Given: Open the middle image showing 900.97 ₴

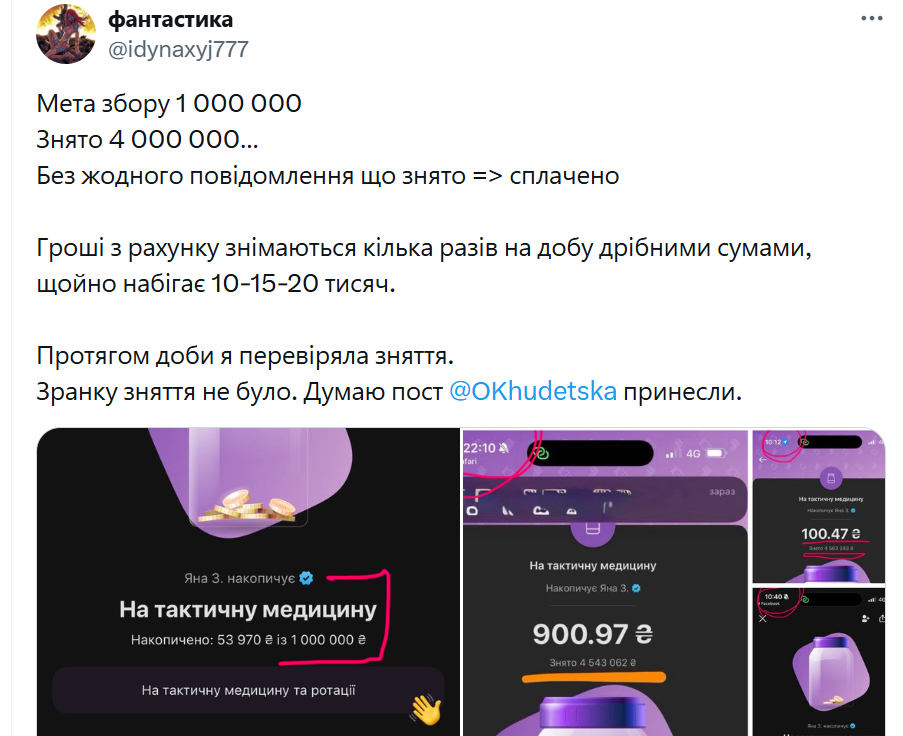Looking at the screenshot, I should (x=605, y=583).
